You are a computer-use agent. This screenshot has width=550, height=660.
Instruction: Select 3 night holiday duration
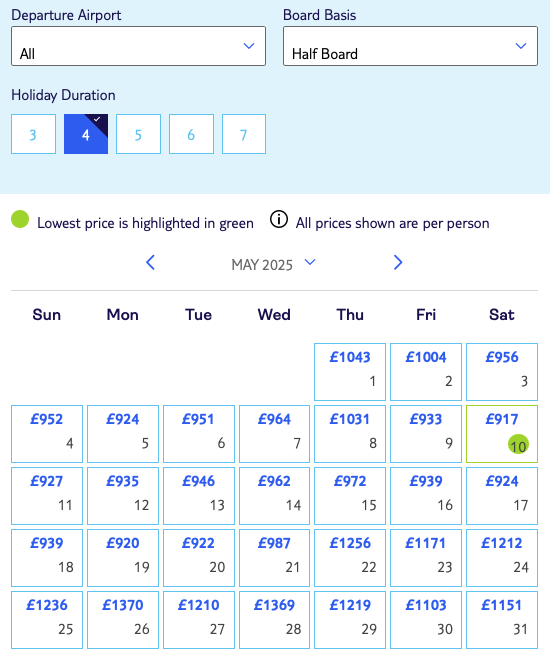coord(33,134)
